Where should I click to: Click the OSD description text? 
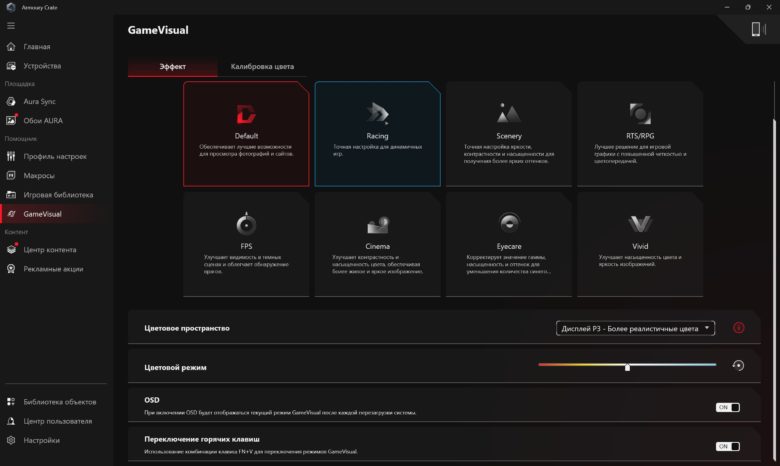(280, 412)
